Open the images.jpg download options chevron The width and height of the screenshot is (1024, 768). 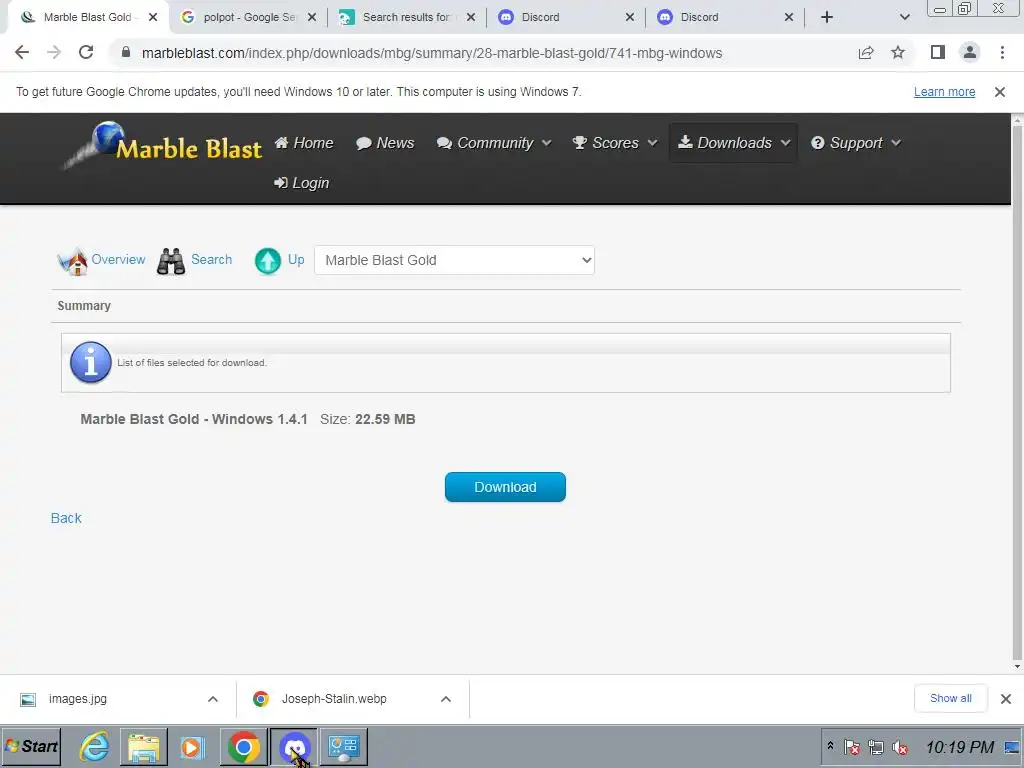click(x=213, y=699)
